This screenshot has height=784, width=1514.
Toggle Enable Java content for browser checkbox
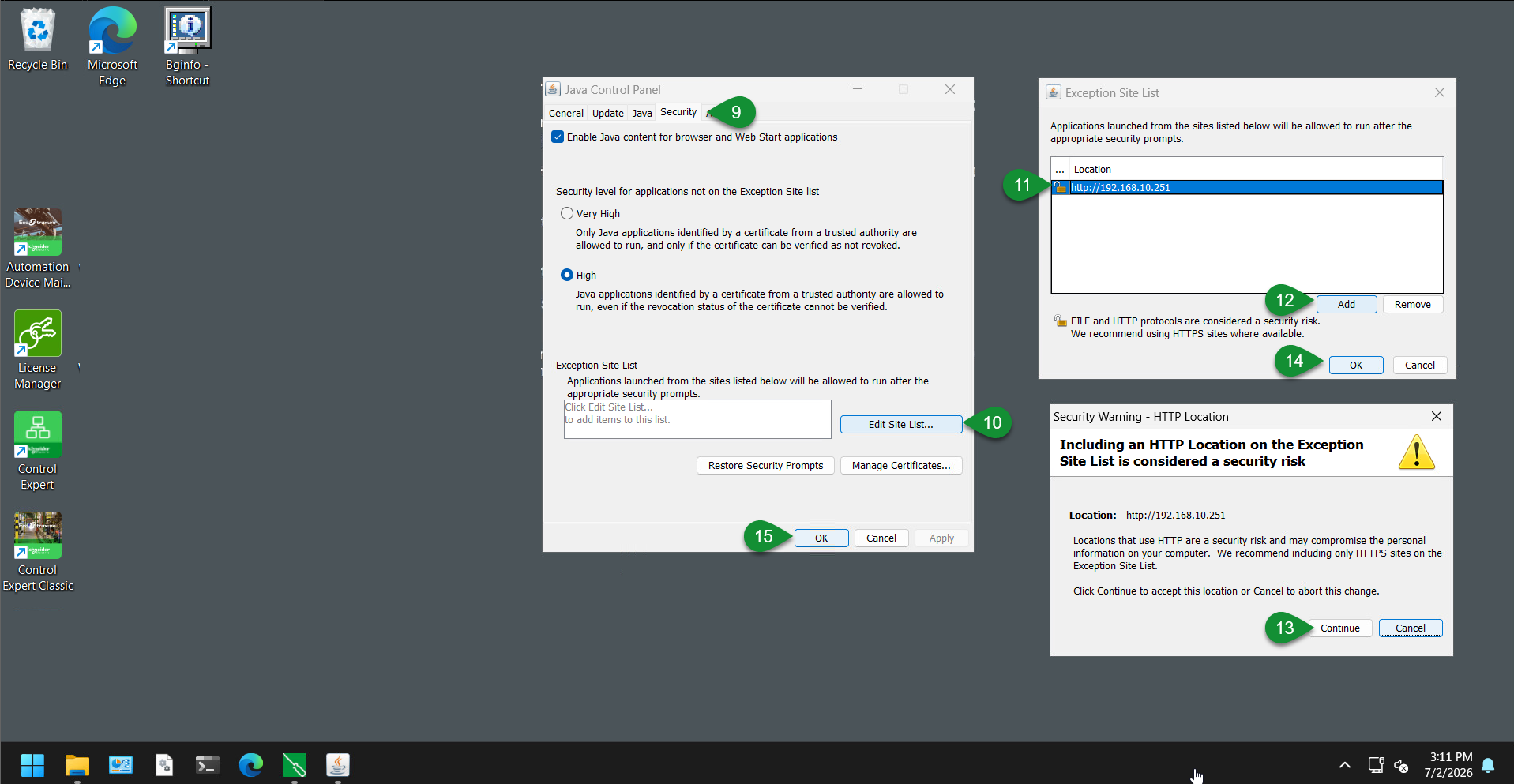pyautogui.click(x=558, y=137)
